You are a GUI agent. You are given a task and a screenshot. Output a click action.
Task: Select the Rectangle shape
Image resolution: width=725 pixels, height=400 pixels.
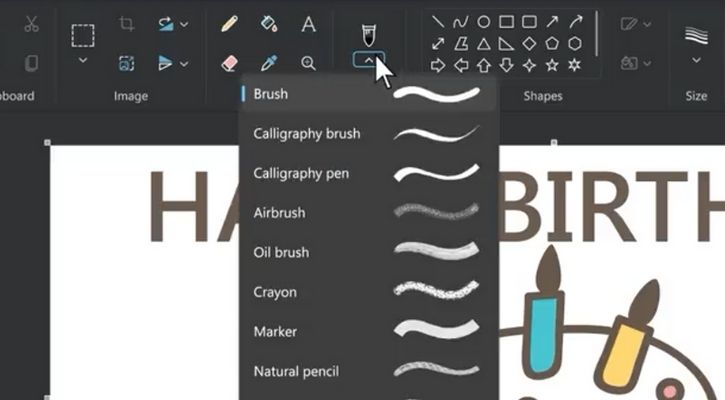pyautogui.click(x=506, y=22)
